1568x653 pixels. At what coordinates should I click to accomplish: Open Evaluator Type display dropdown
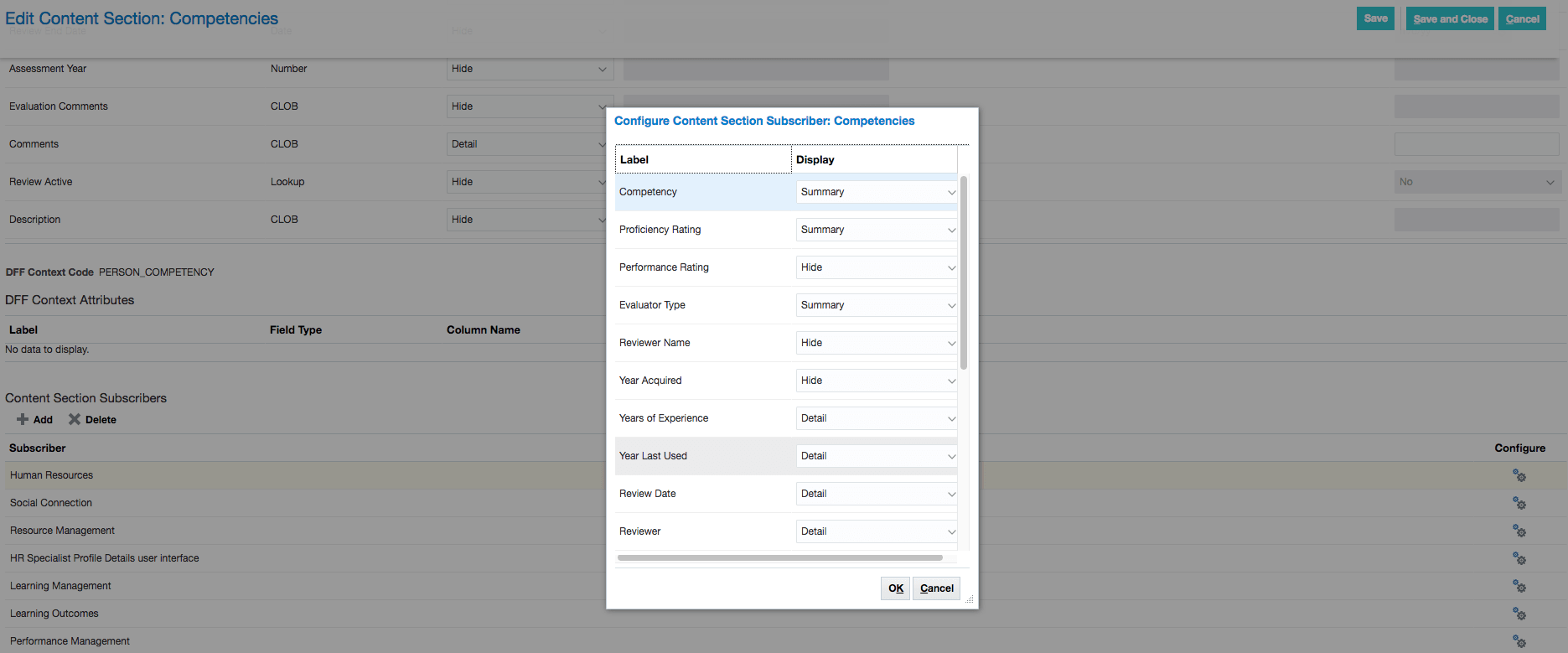pyautogui.click(x=877, y=305)
